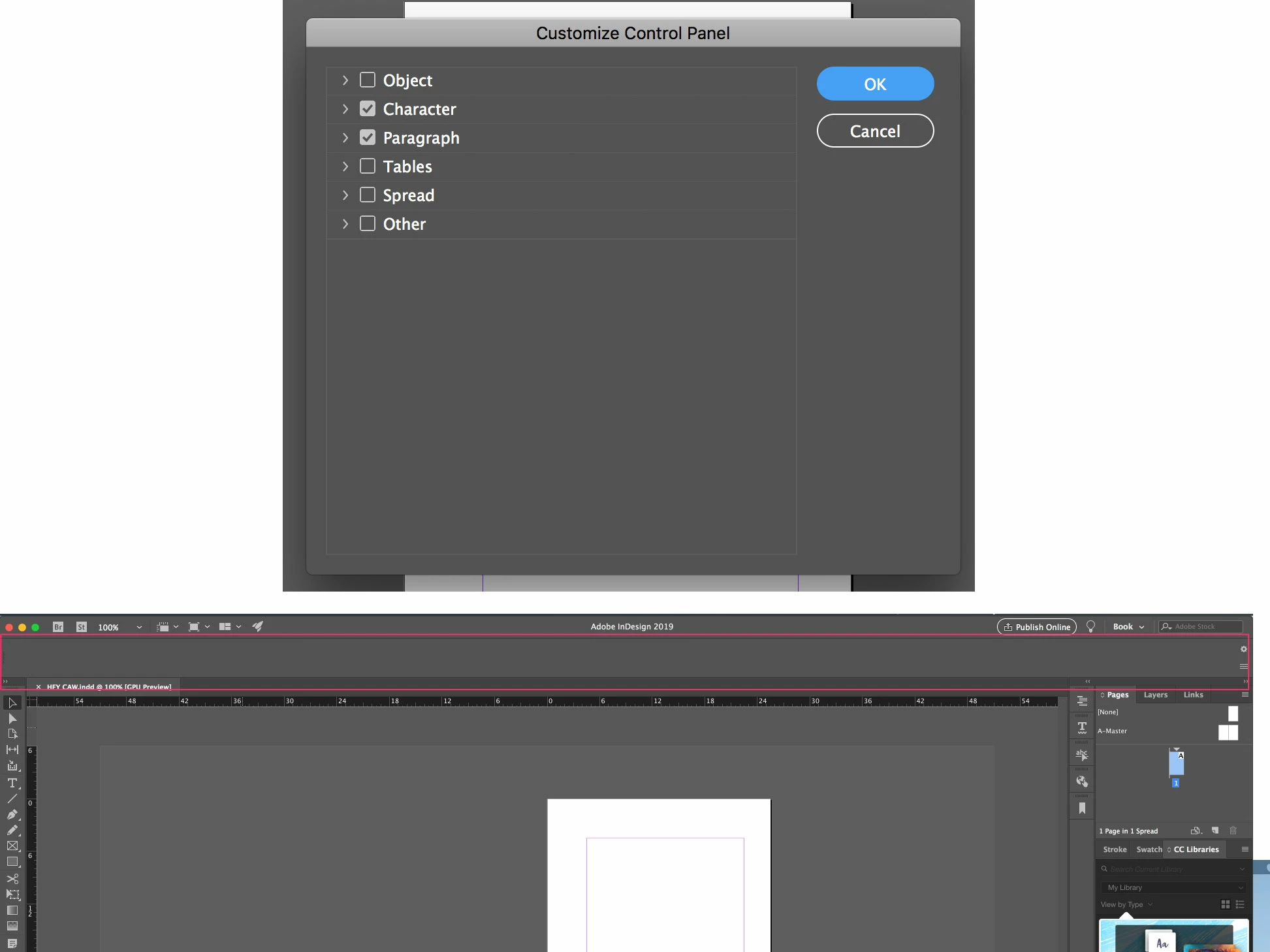The image size is (1270, 952).
Task: Open the Book workspace dropdown
Action: pyautogui.click(x=1128, y=627)
